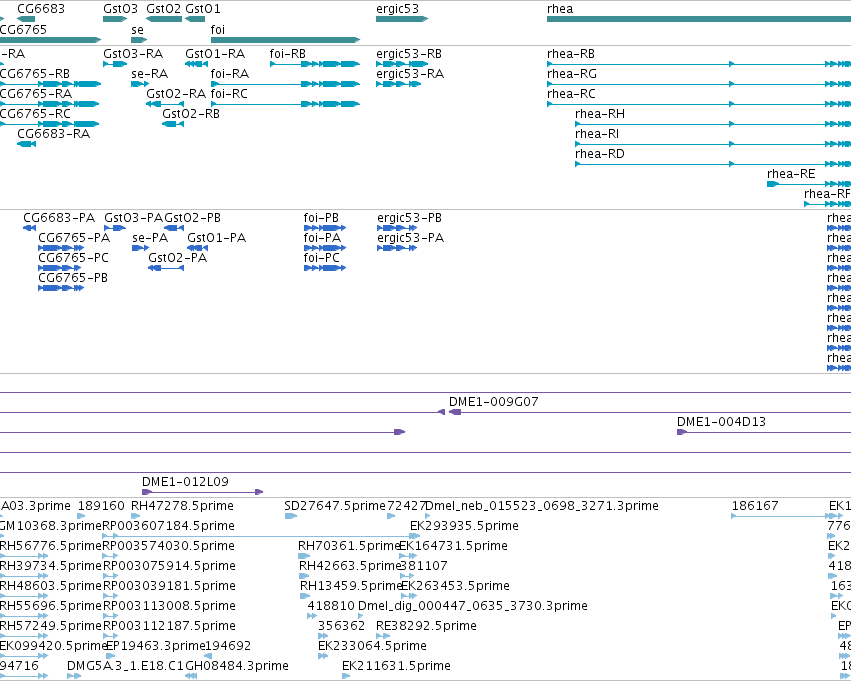This screenshot has height=681, width=851.
Task: Select protein CG6765-PC
Action: click(x=61, y=268)
